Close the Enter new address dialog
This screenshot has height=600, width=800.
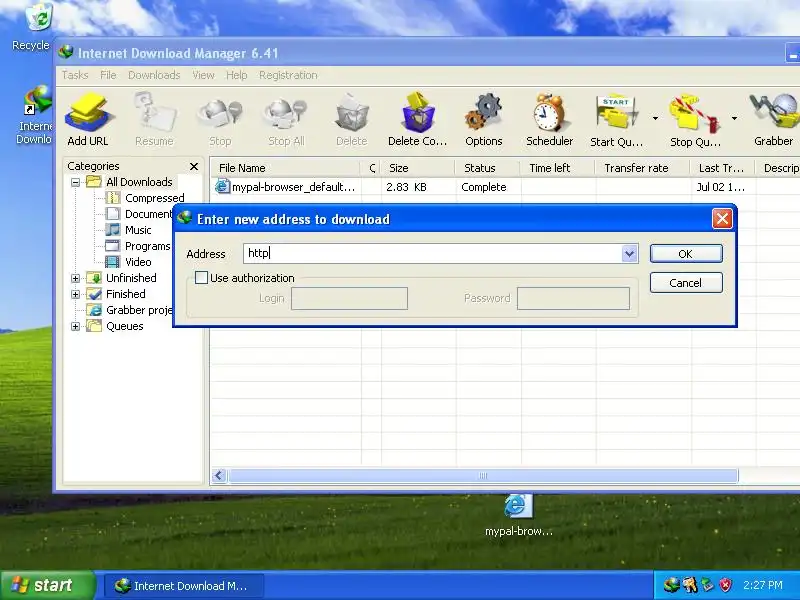click(722, 219)
